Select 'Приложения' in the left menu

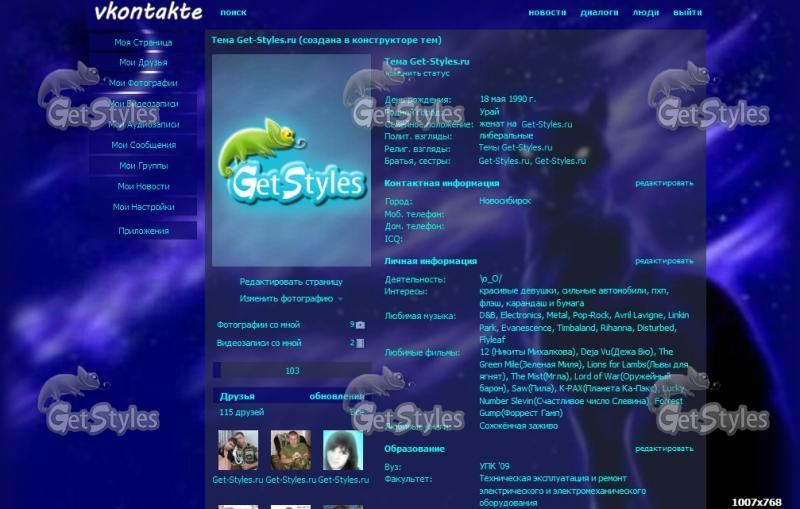coord(144,231)
